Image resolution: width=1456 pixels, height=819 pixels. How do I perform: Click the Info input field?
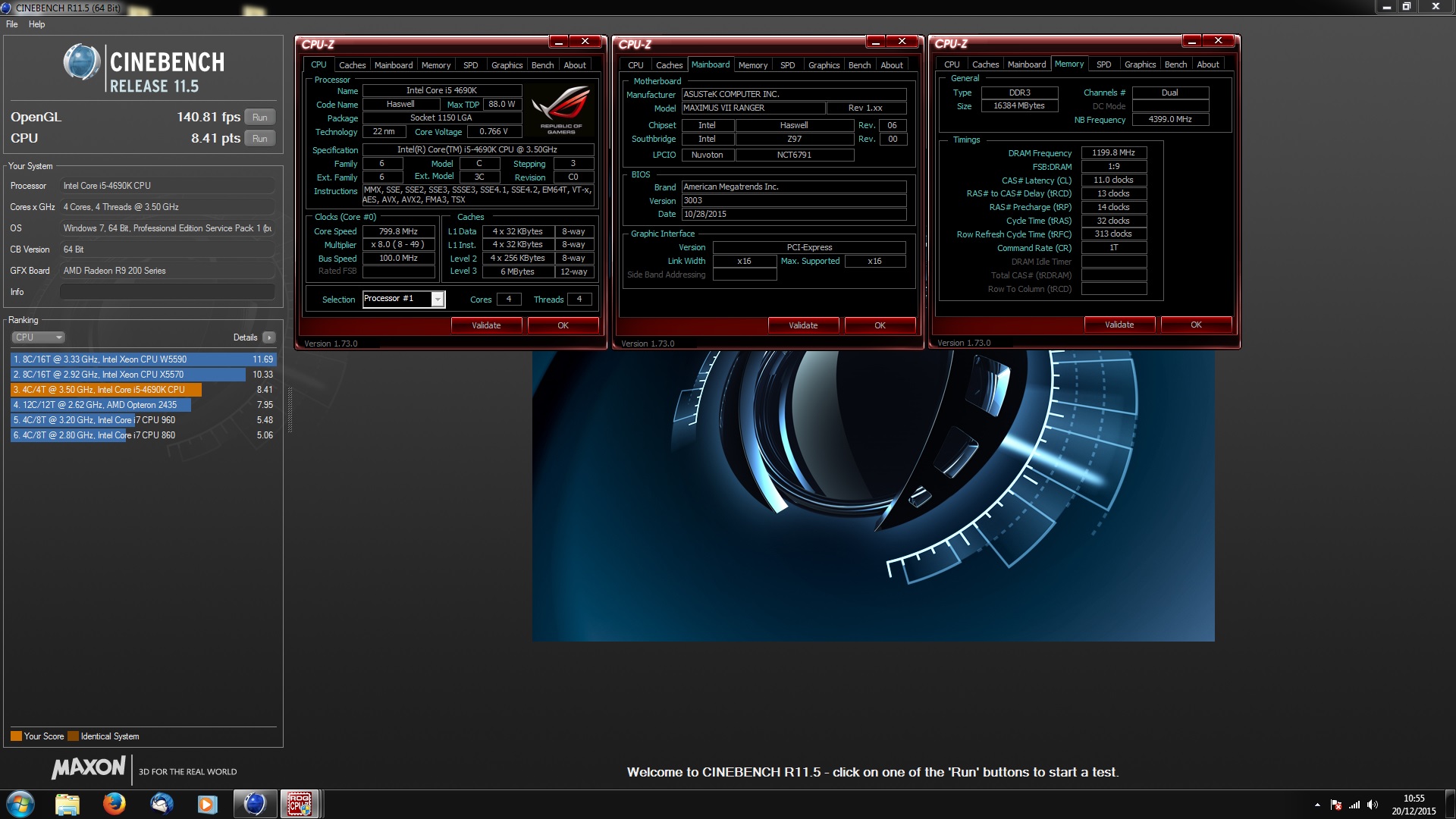click(x=167, y=292)
